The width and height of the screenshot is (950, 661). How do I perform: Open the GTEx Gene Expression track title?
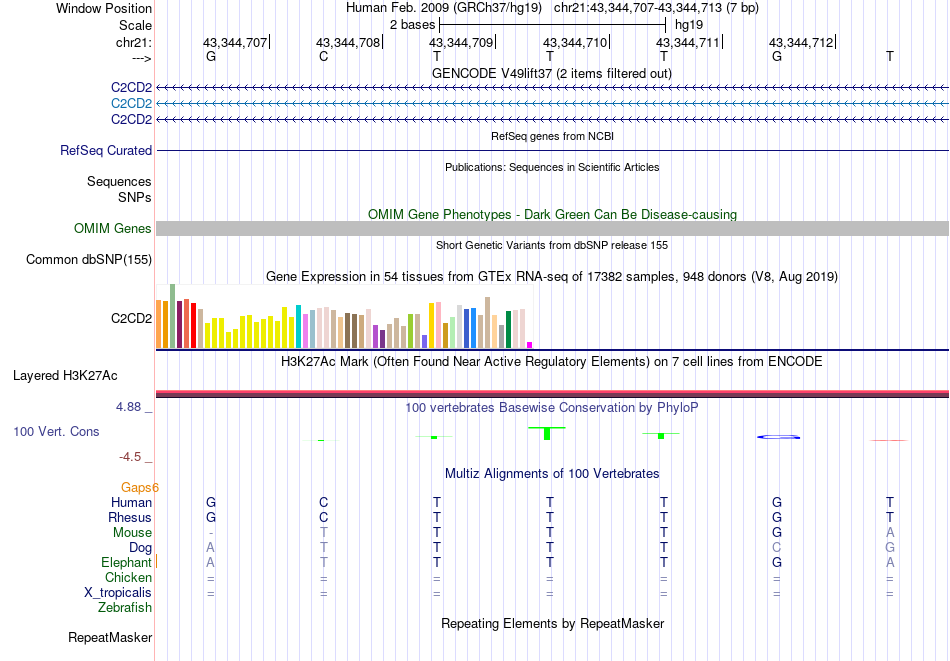pyautogui.click(x=552, y=276)
